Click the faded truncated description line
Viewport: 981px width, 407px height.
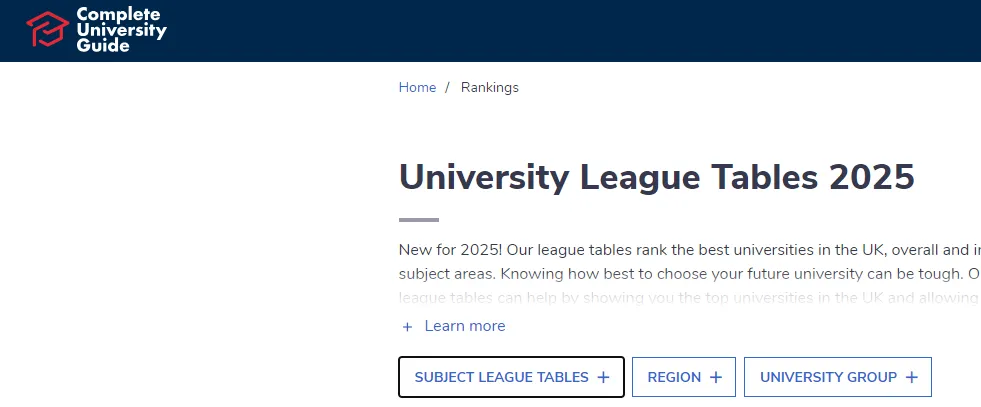[689, 298]
